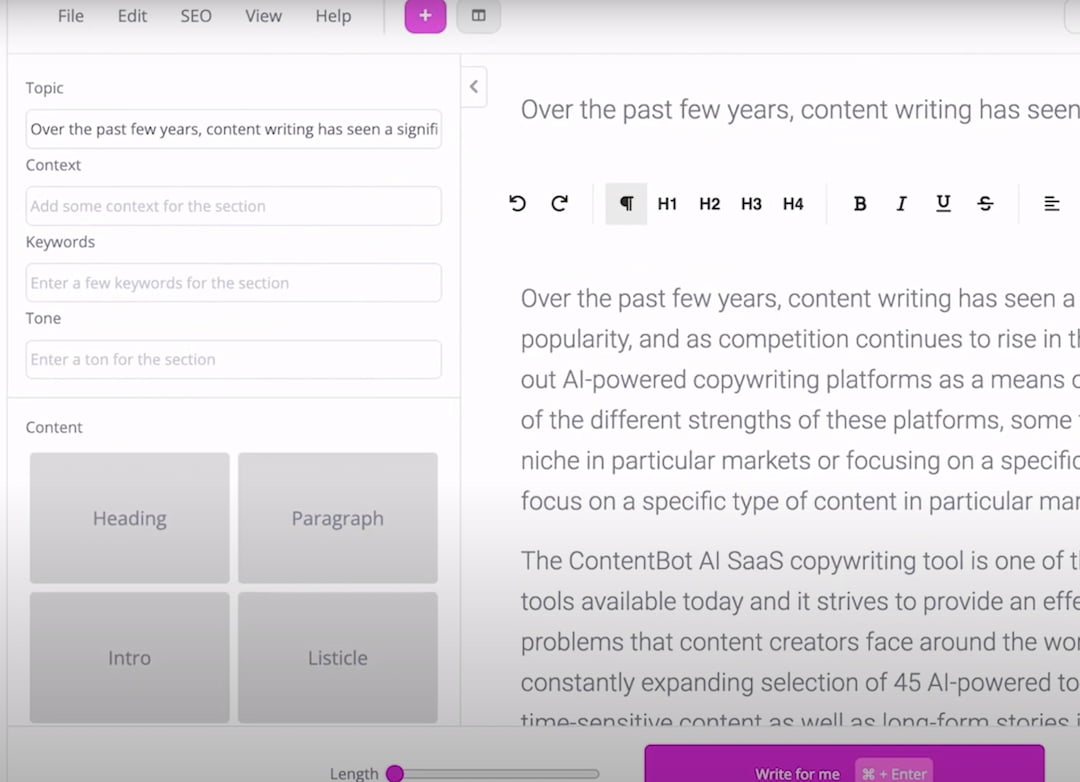This screenshot has height=782, width=1080.
Task: Collapse the sidebar with the chevron arrow
Action: click(474, 87)
